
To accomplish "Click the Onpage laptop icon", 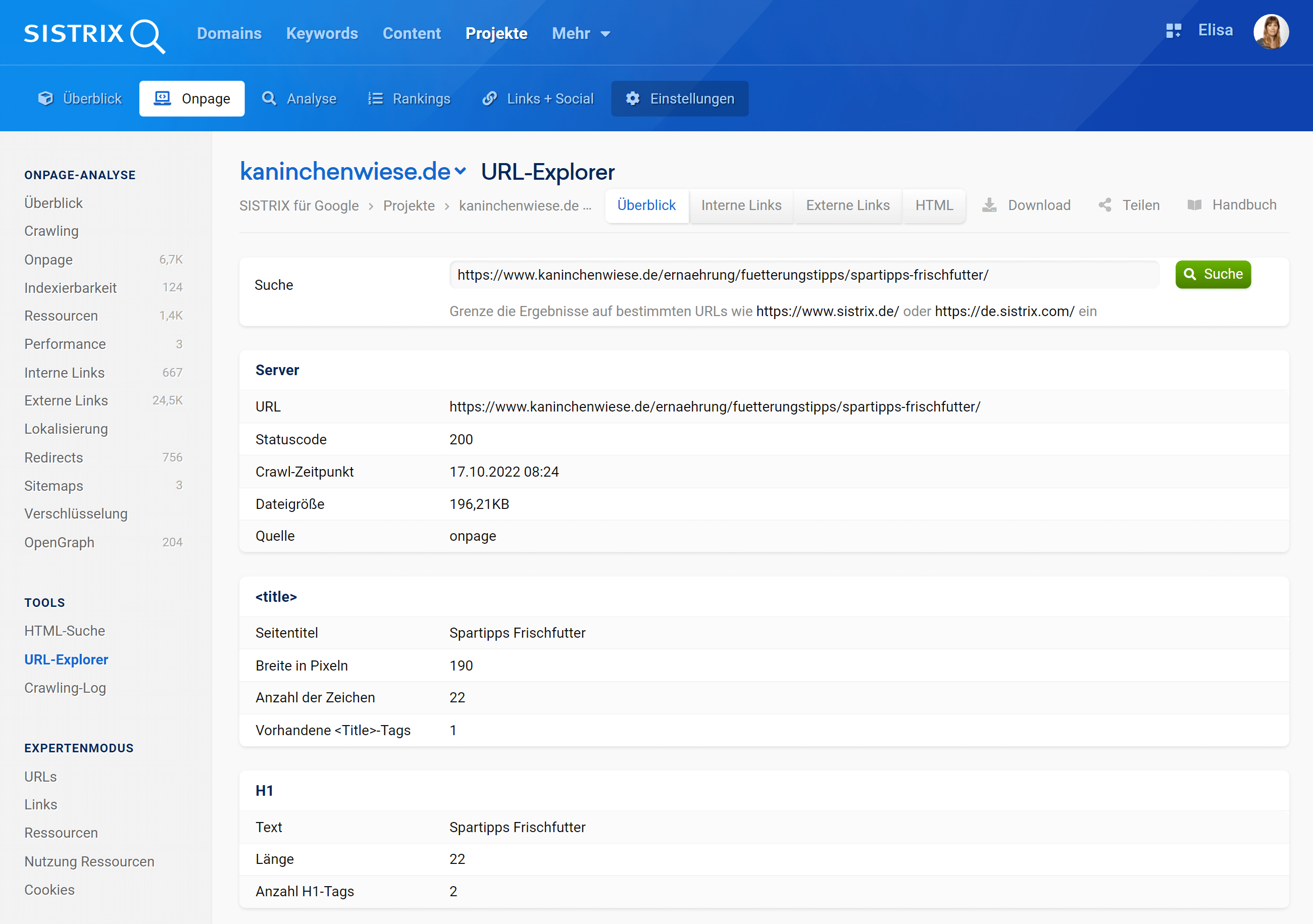I will pyautogui.click(x=163, y=98).
